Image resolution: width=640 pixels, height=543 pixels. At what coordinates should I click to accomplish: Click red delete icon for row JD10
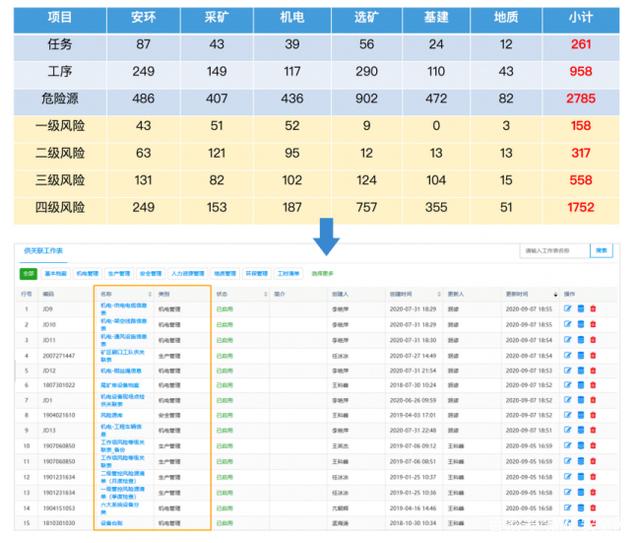(x=592, y=325)
